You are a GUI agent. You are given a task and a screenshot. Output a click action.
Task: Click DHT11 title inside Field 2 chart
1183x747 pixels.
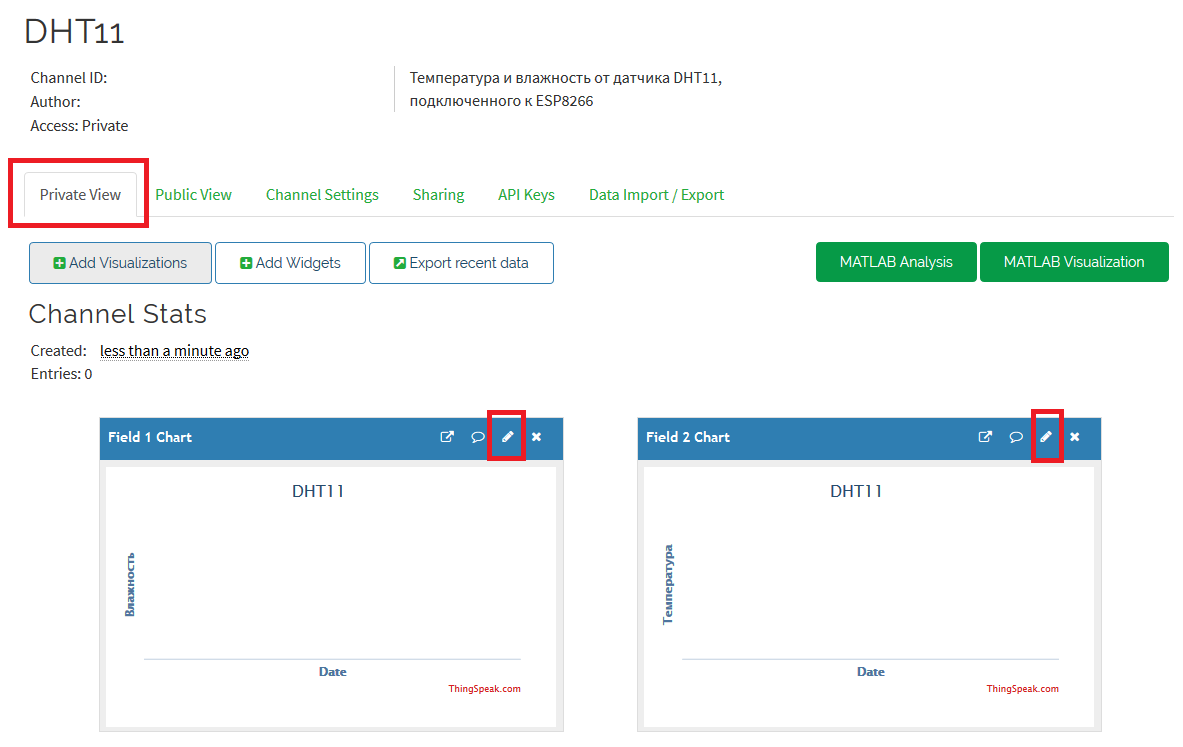(856, 491)
